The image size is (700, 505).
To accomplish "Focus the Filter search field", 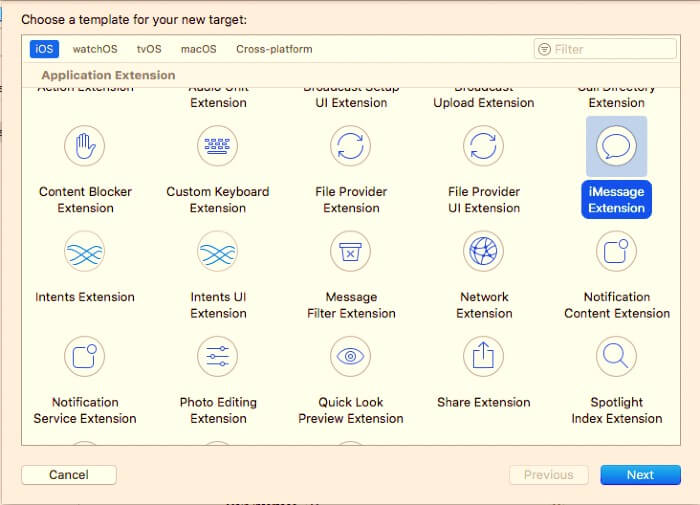I will 605,49.
